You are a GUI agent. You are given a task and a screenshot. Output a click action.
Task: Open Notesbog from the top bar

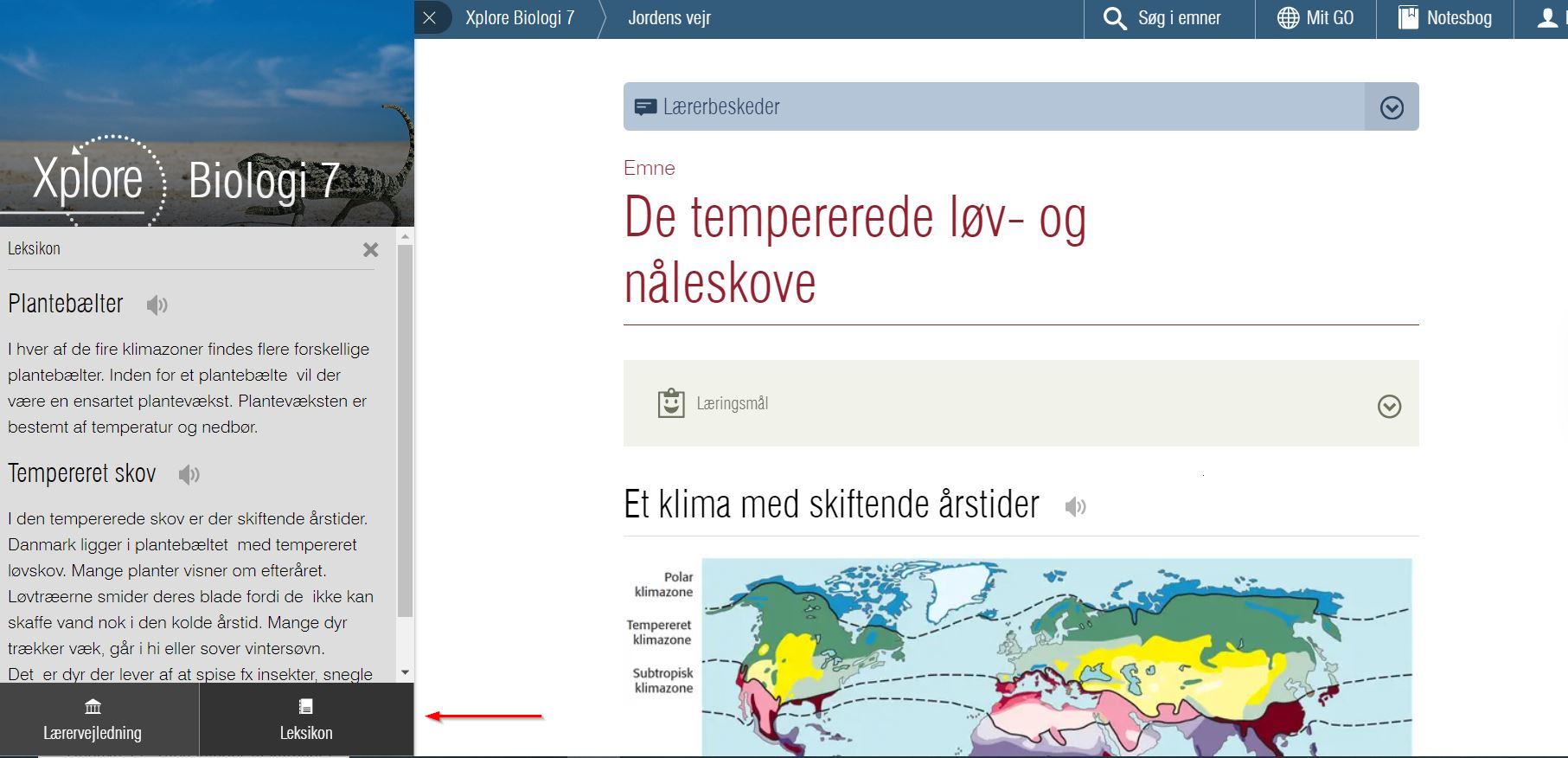pyautogui.click(x=1445, y=18)
